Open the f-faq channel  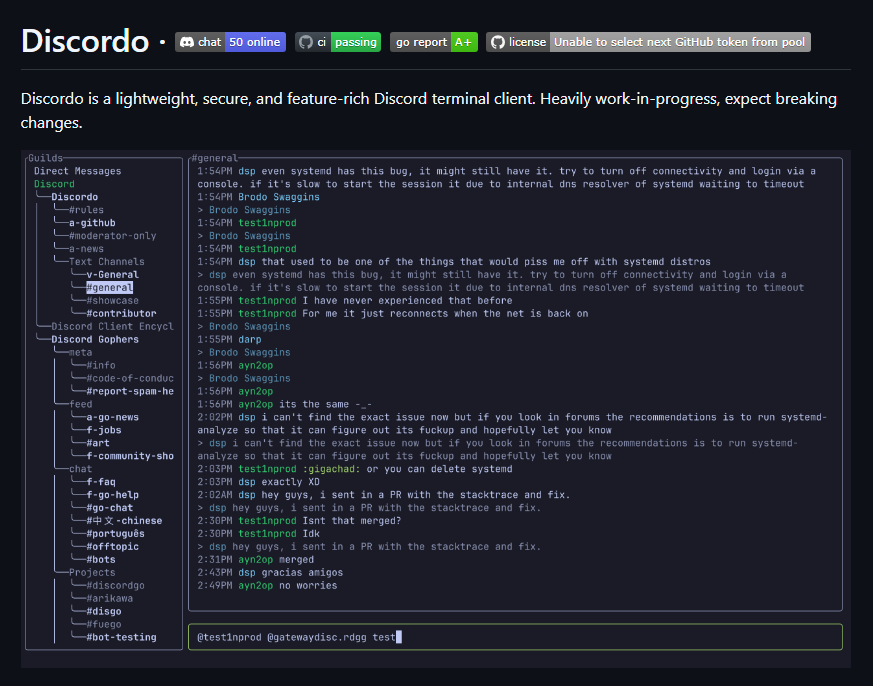101,482
